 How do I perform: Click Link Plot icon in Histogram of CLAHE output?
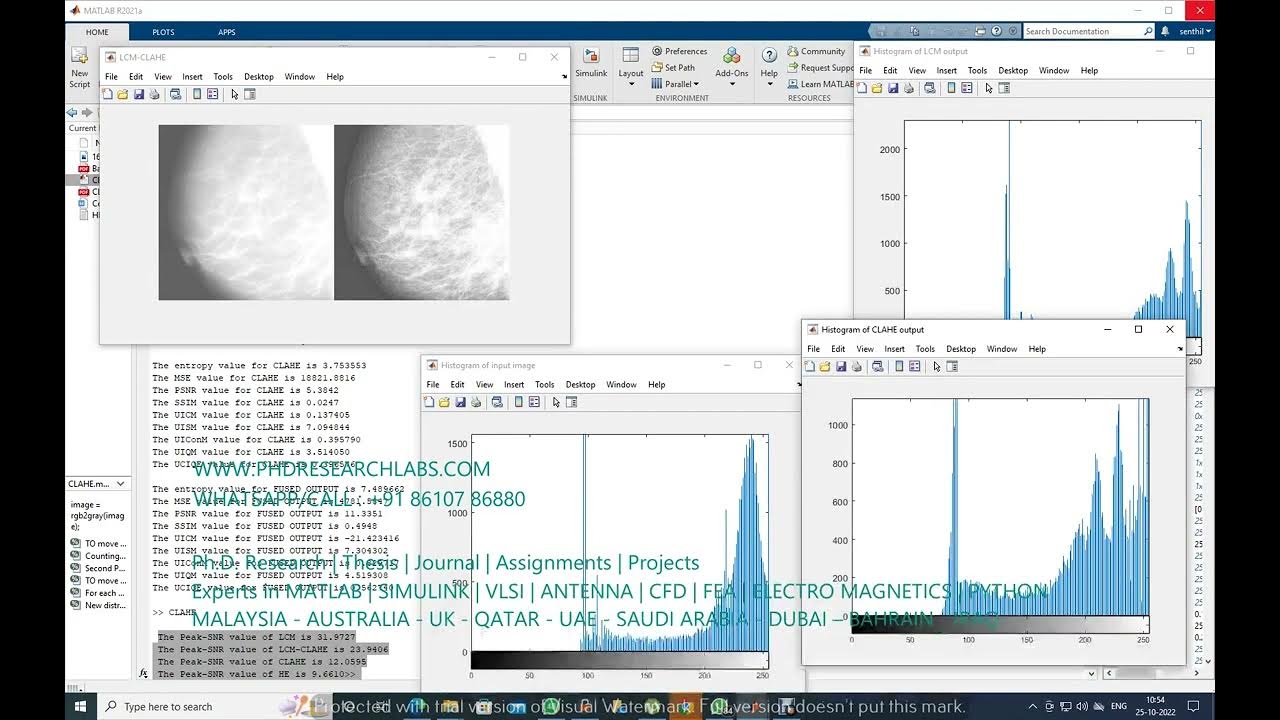pyautogui.click(x=877, y=366)
